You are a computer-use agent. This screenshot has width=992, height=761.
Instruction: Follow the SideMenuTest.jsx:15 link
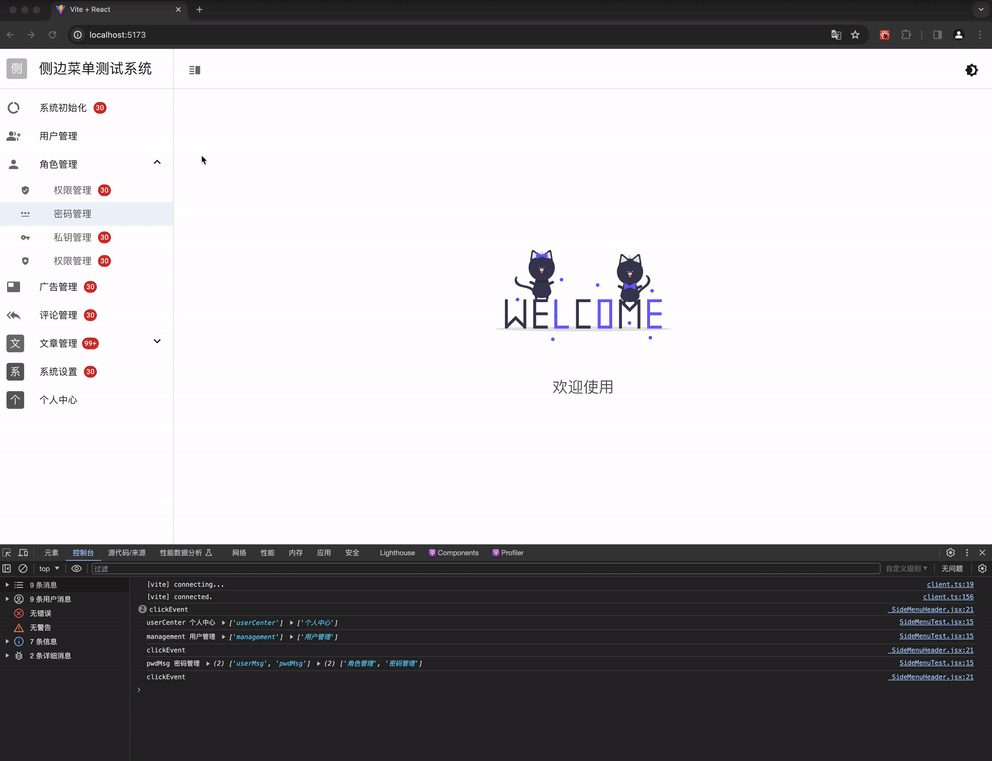(x=936, y=622)
